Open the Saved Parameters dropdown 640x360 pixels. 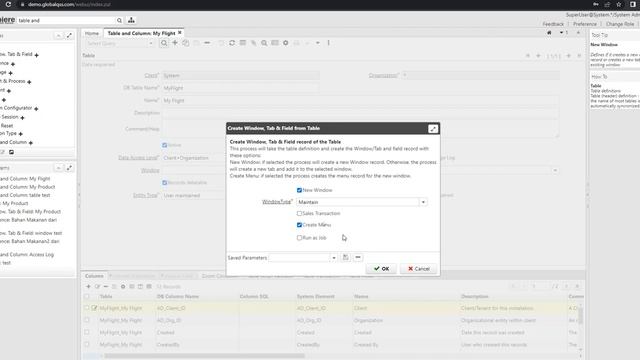pyautogui.click(x=334, y=258)
